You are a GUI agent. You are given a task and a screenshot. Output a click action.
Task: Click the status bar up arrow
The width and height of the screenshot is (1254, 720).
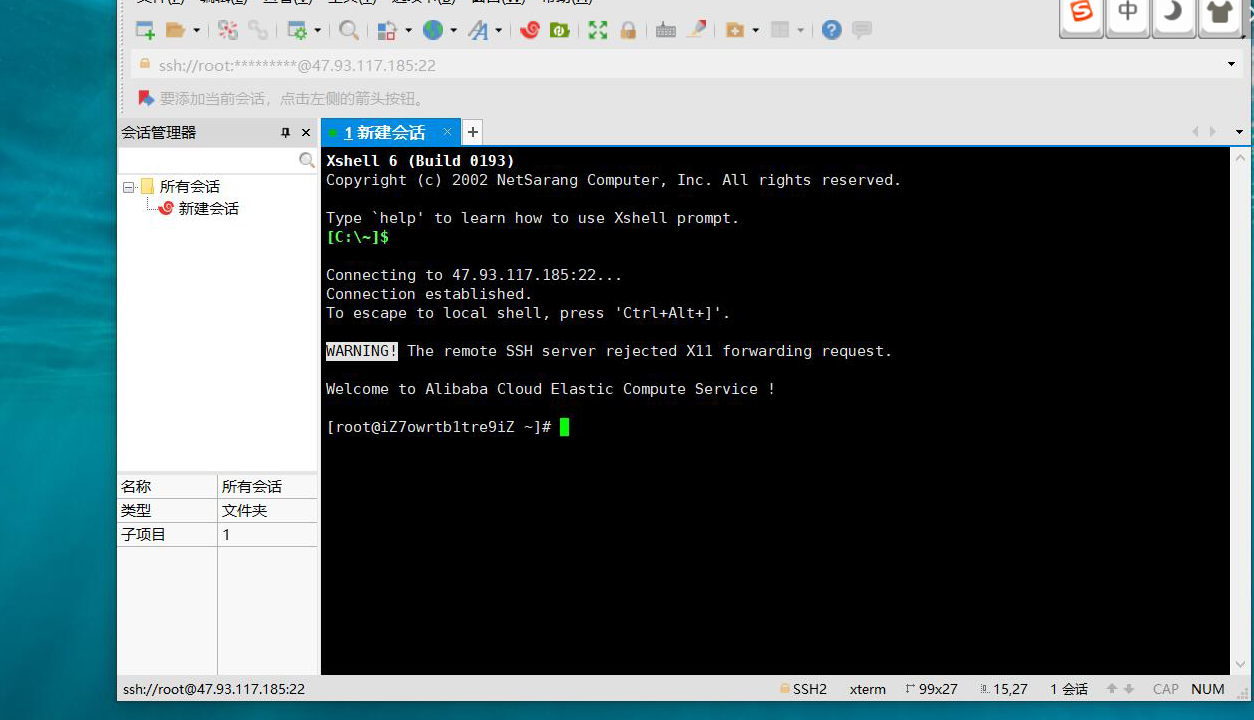point(1112,689)
